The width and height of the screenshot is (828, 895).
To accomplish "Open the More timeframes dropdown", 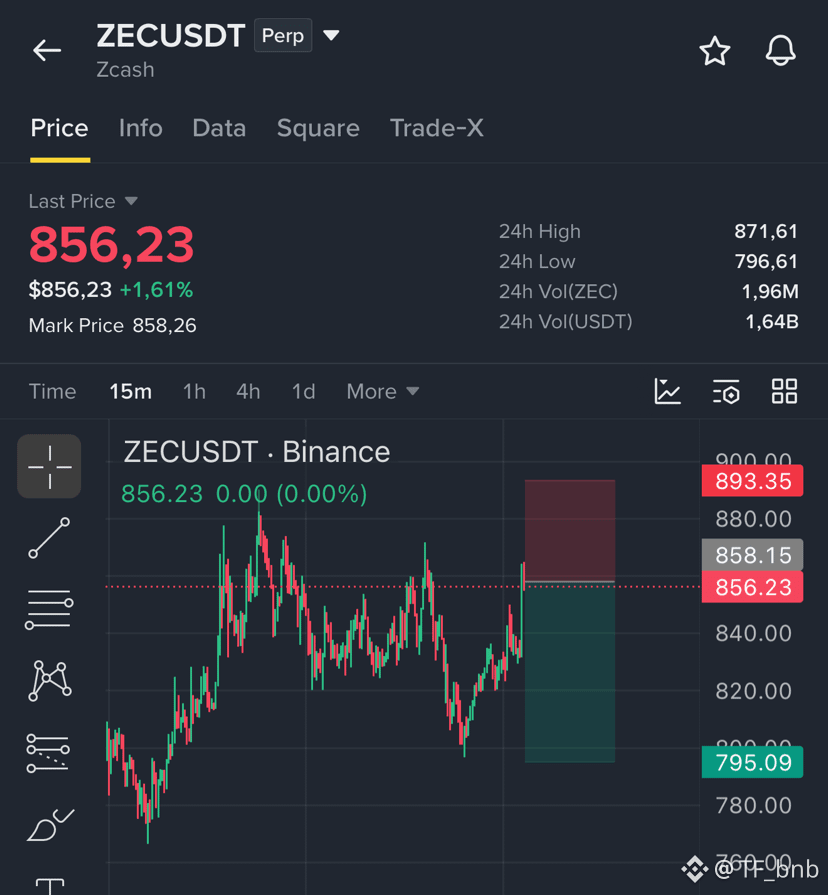I will (383, 392).
